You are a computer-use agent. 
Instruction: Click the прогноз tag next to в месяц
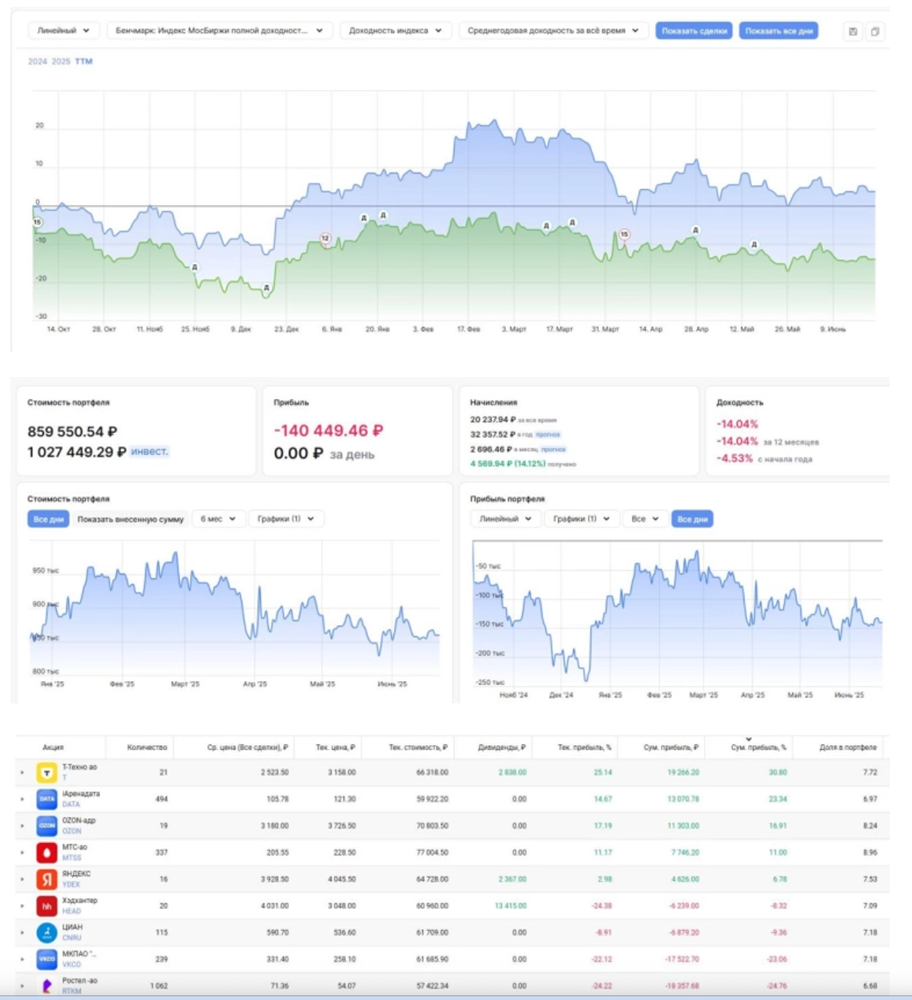553,450
